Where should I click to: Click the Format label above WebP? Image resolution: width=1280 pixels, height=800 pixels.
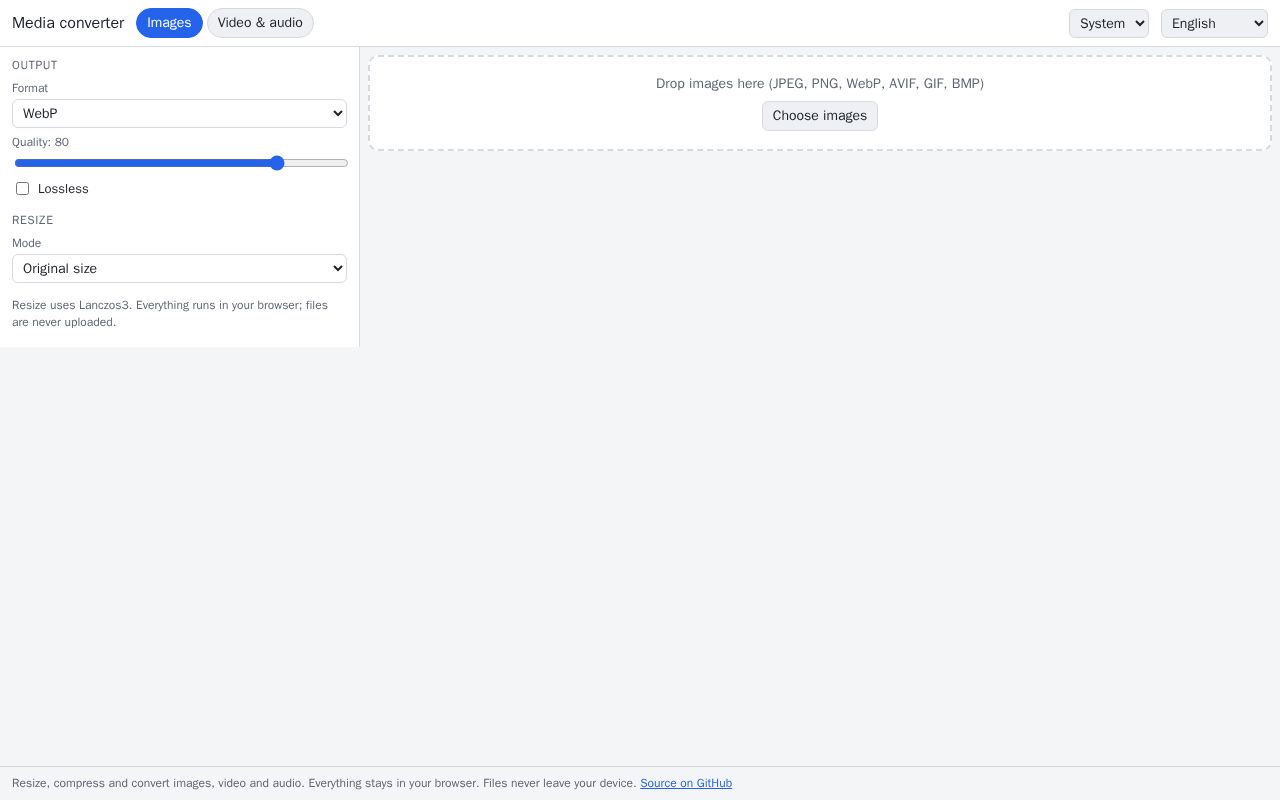pos(30,88)
